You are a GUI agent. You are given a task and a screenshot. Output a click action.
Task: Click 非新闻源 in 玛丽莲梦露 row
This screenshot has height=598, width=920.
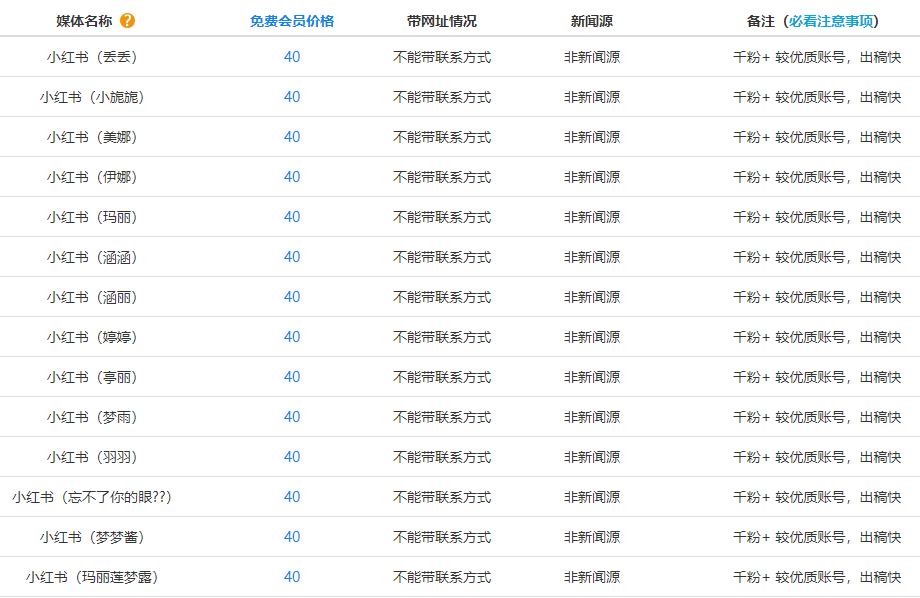(592, 577)
